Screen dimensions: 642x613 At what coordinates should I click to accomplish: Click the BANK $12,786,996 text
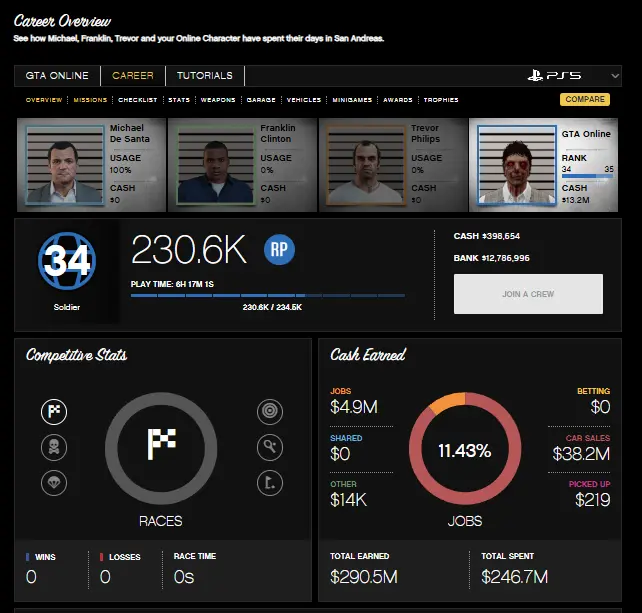(491, 258)
